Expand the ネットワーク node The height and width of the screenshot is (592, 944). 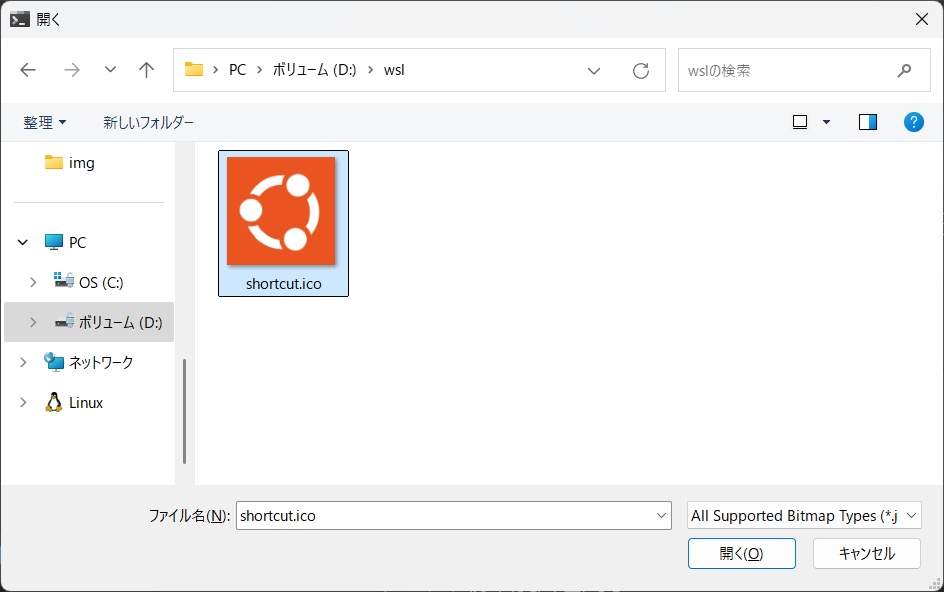click(23, 362)
